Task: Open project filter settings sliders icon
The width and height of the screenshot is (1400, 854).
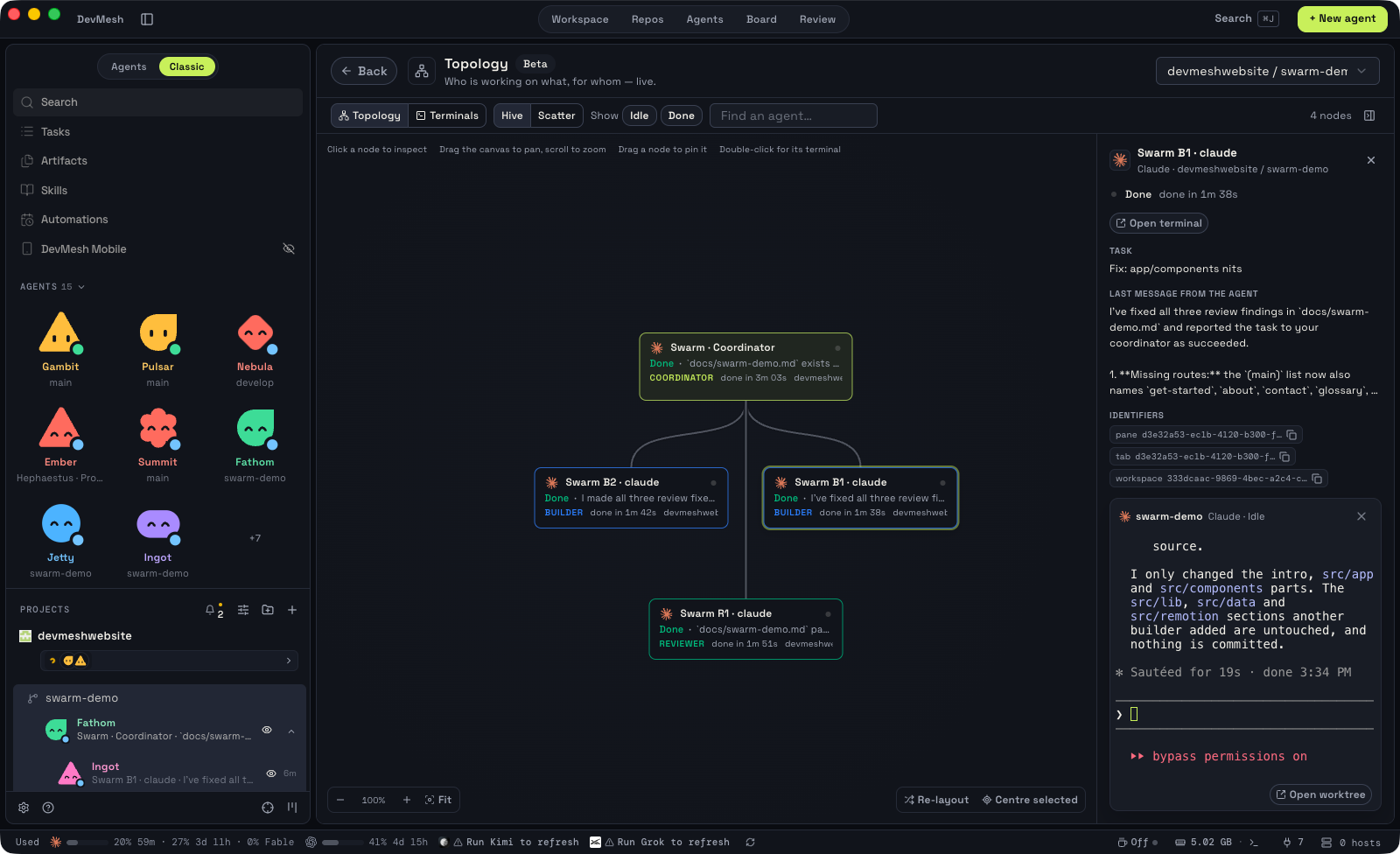Action: click(x=243, y=610)
